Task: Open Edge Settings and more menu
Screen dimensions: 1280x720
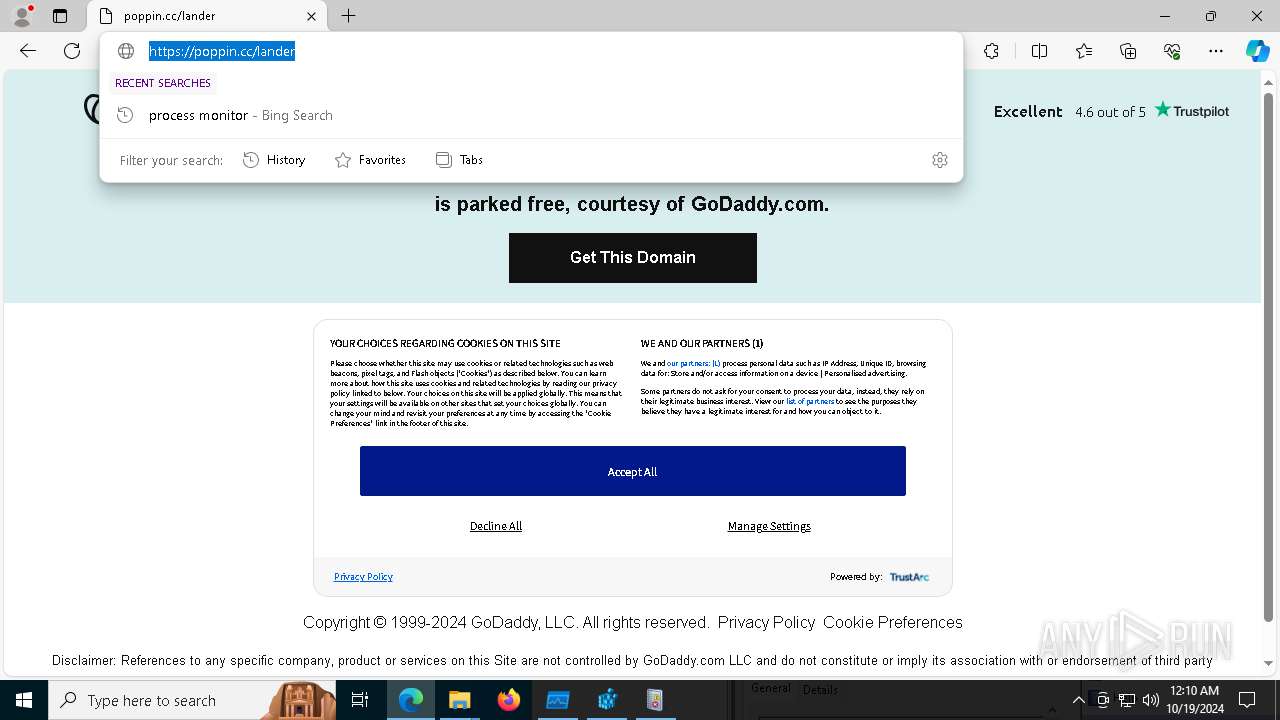Action: pyautogui.click(x=1216, y=51)
